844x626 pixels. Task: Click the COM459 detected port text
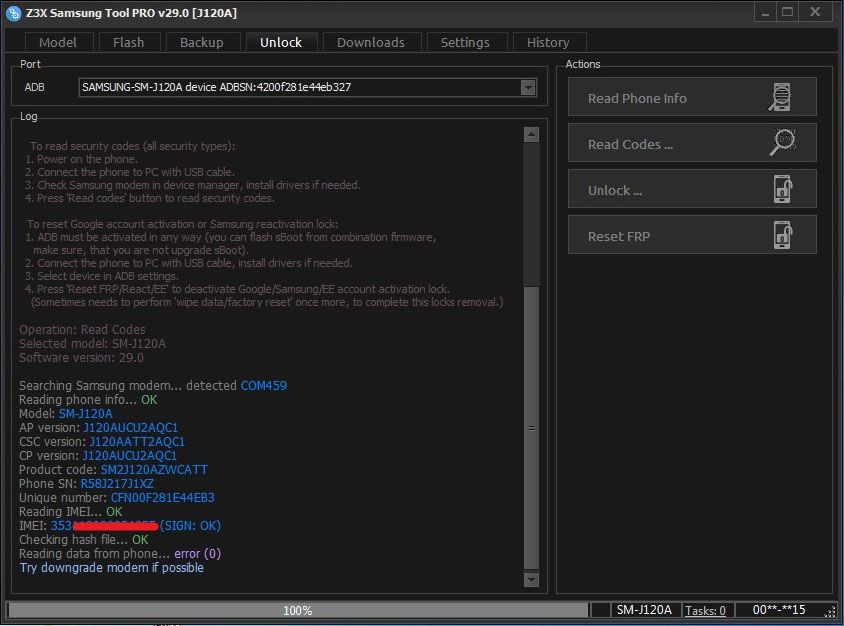click(x=264, y=385)
